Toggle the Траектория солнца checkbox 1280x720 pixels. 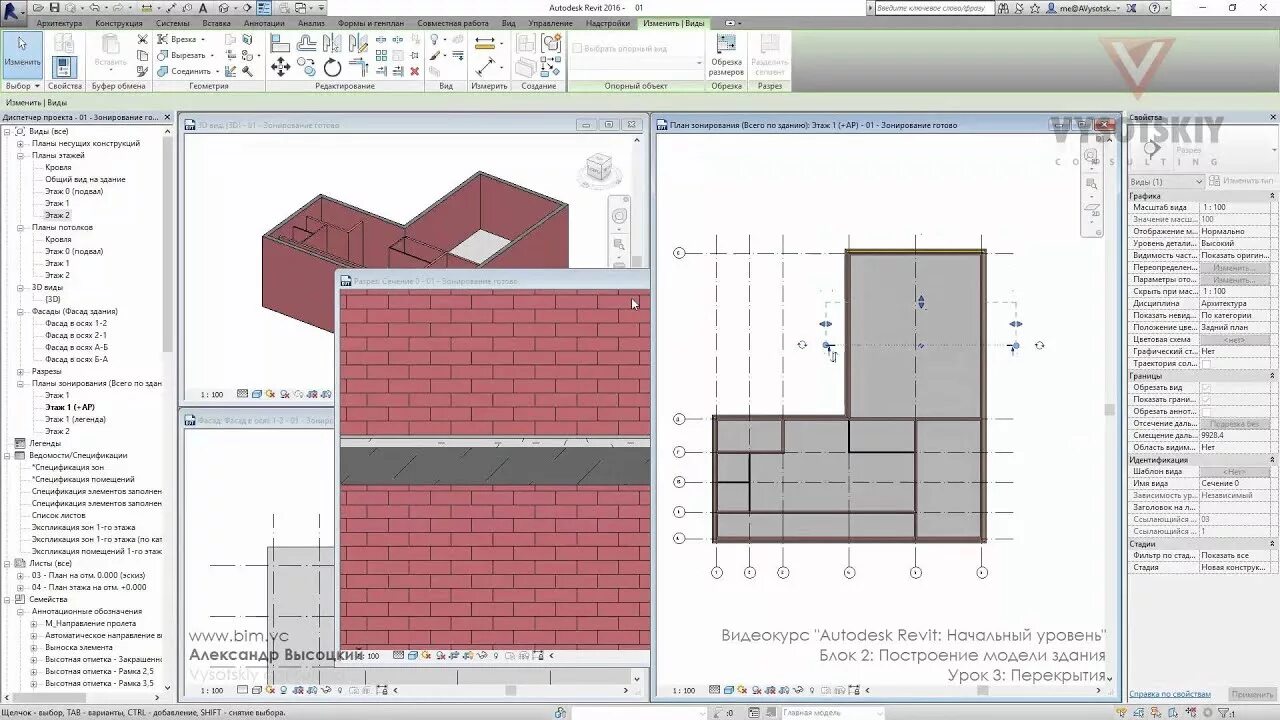pos(1206,363)
